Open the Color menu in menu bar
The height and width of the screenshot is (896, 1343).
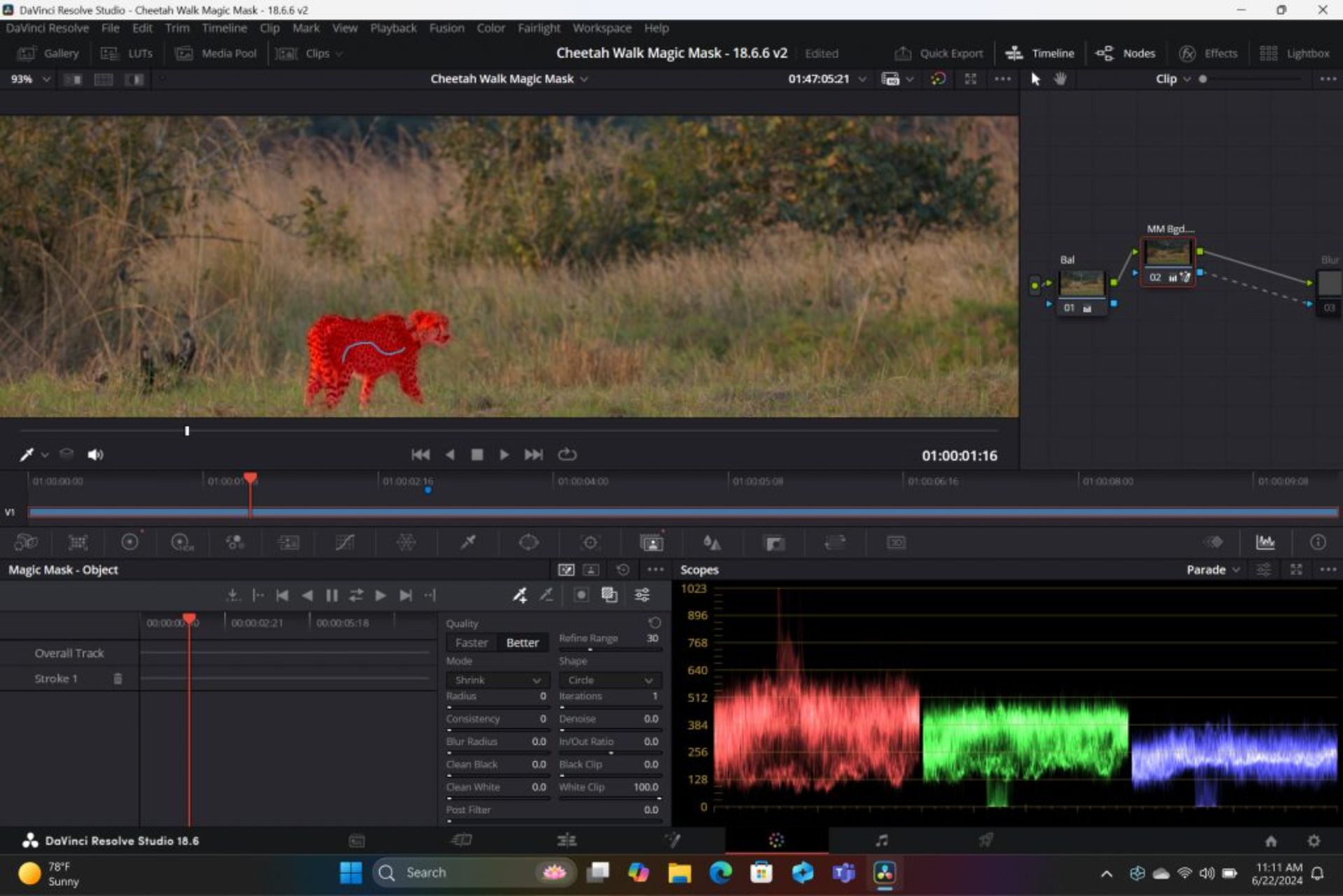(489, 27)
